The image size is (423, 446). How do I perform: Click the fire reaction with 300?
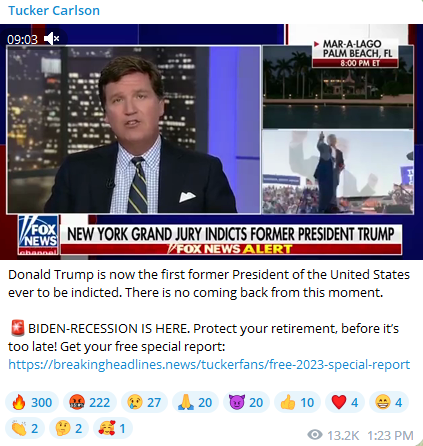click(32, 402)
